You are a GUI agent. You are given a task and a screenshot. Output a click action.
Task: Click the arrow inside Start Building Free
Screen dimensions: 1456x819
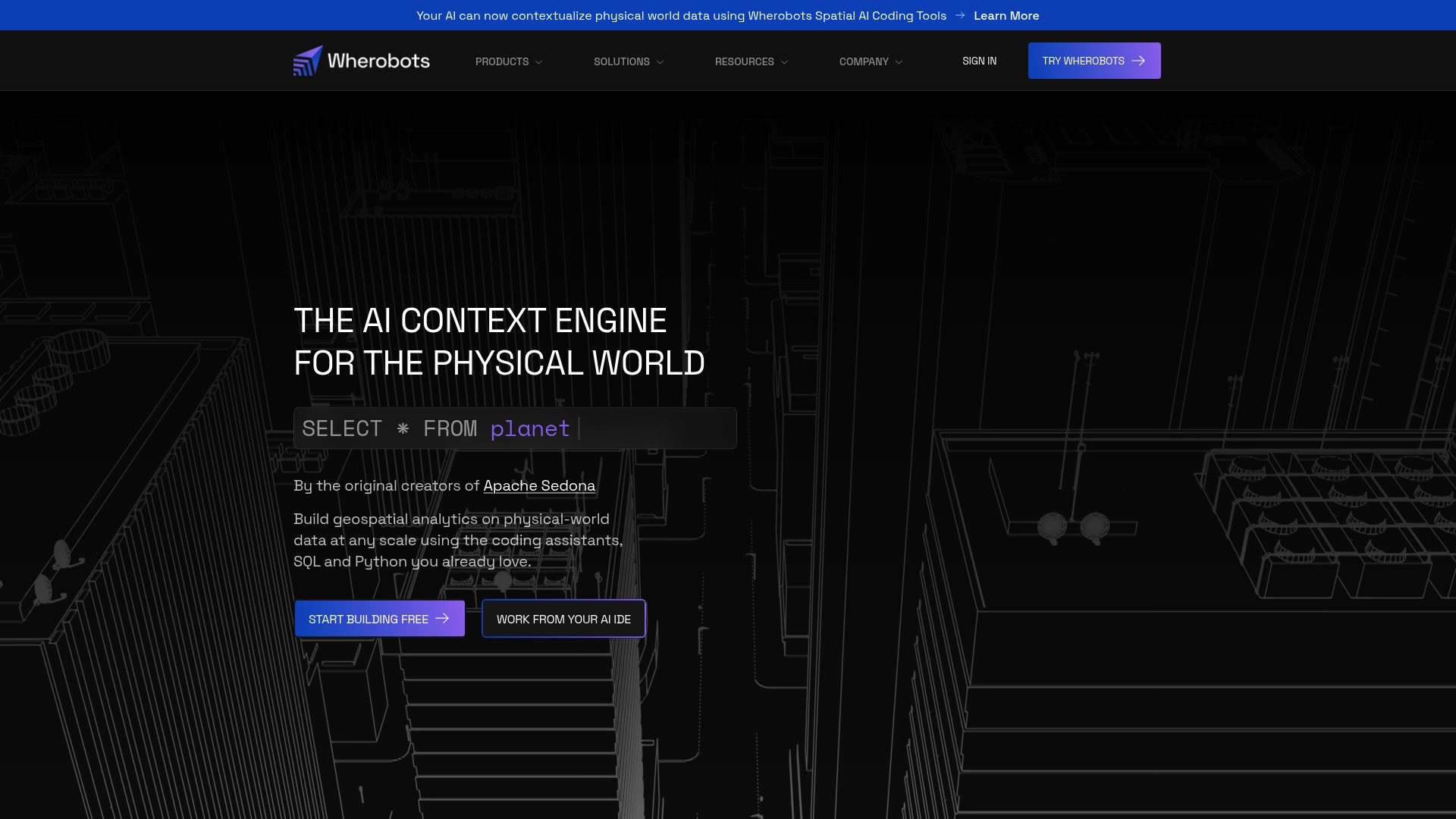coord(442,619)
